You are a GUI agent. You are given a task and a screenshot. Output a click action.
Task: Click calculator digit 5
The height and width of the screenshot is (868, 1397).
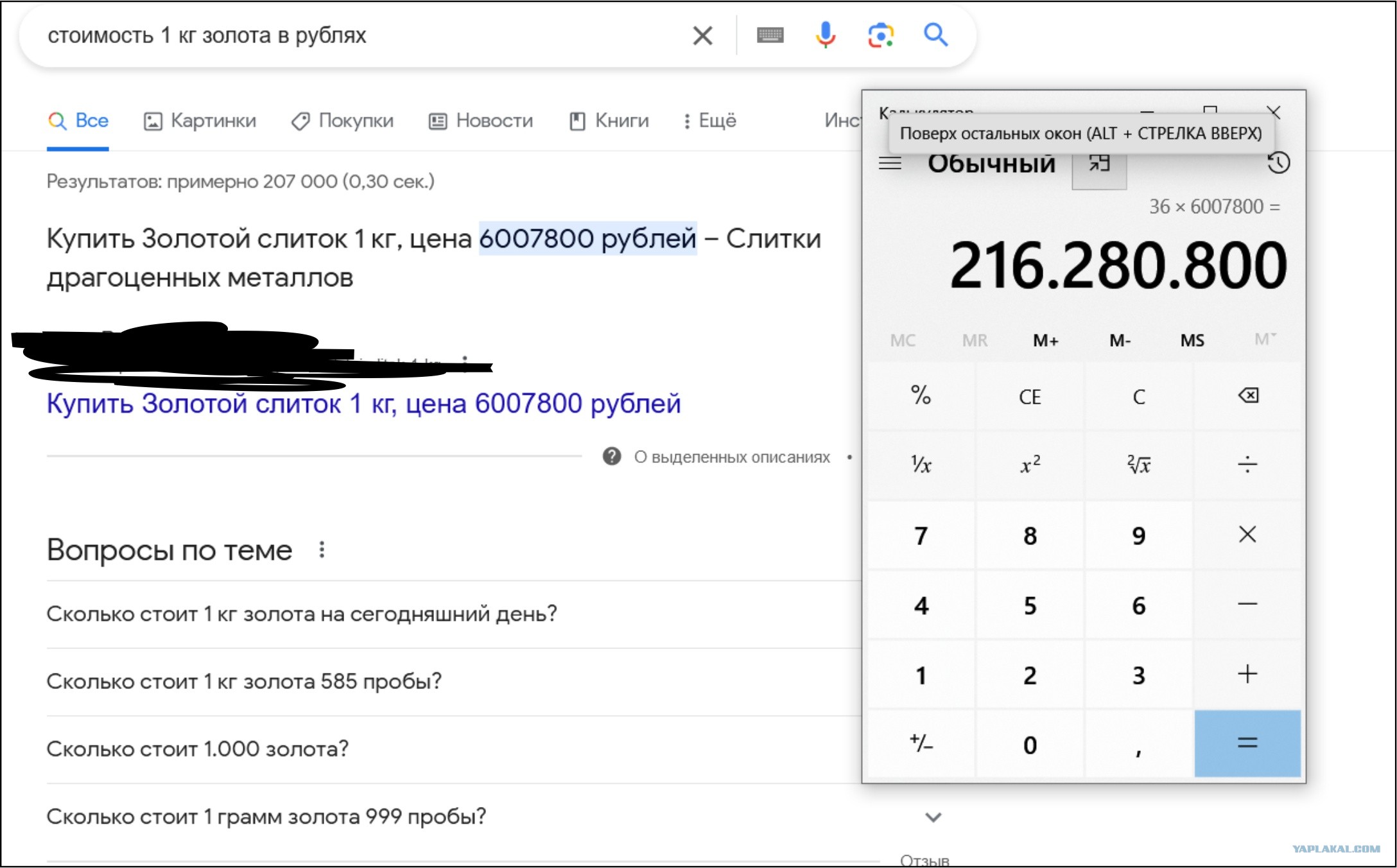coord(1030,605)
